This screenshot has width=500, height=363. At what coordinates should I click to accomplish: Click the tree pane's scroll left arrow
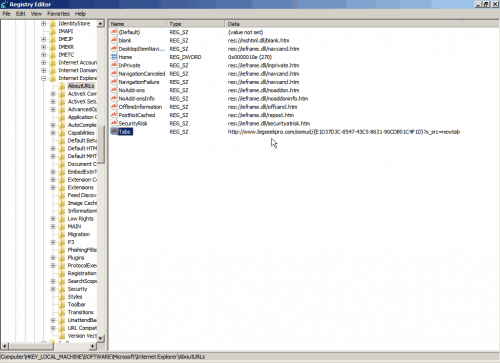(4, 346)
